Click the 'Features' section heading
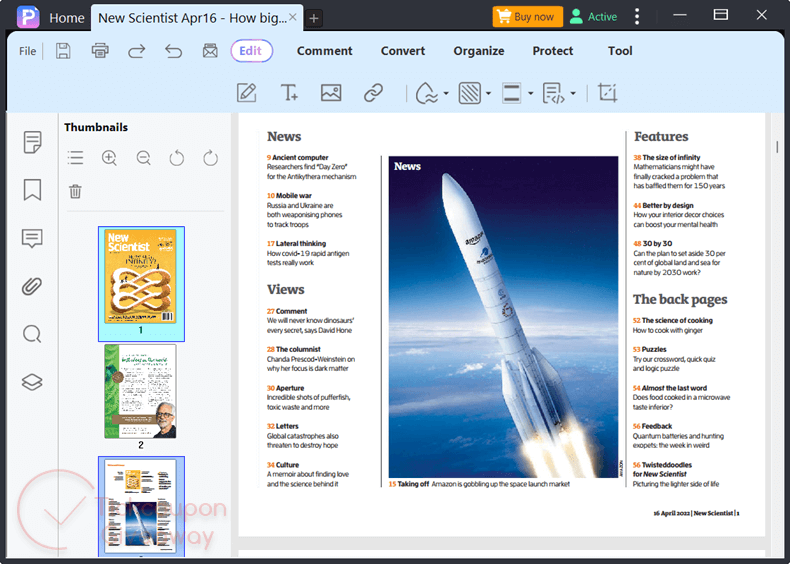 click(x=661, y=137)
